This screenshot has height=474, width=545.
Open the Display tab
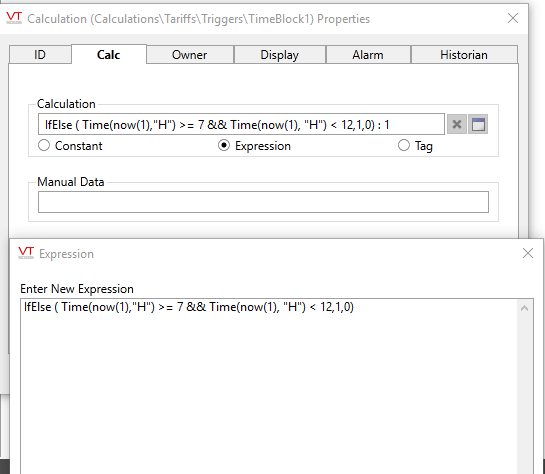[x=280, y=55]
